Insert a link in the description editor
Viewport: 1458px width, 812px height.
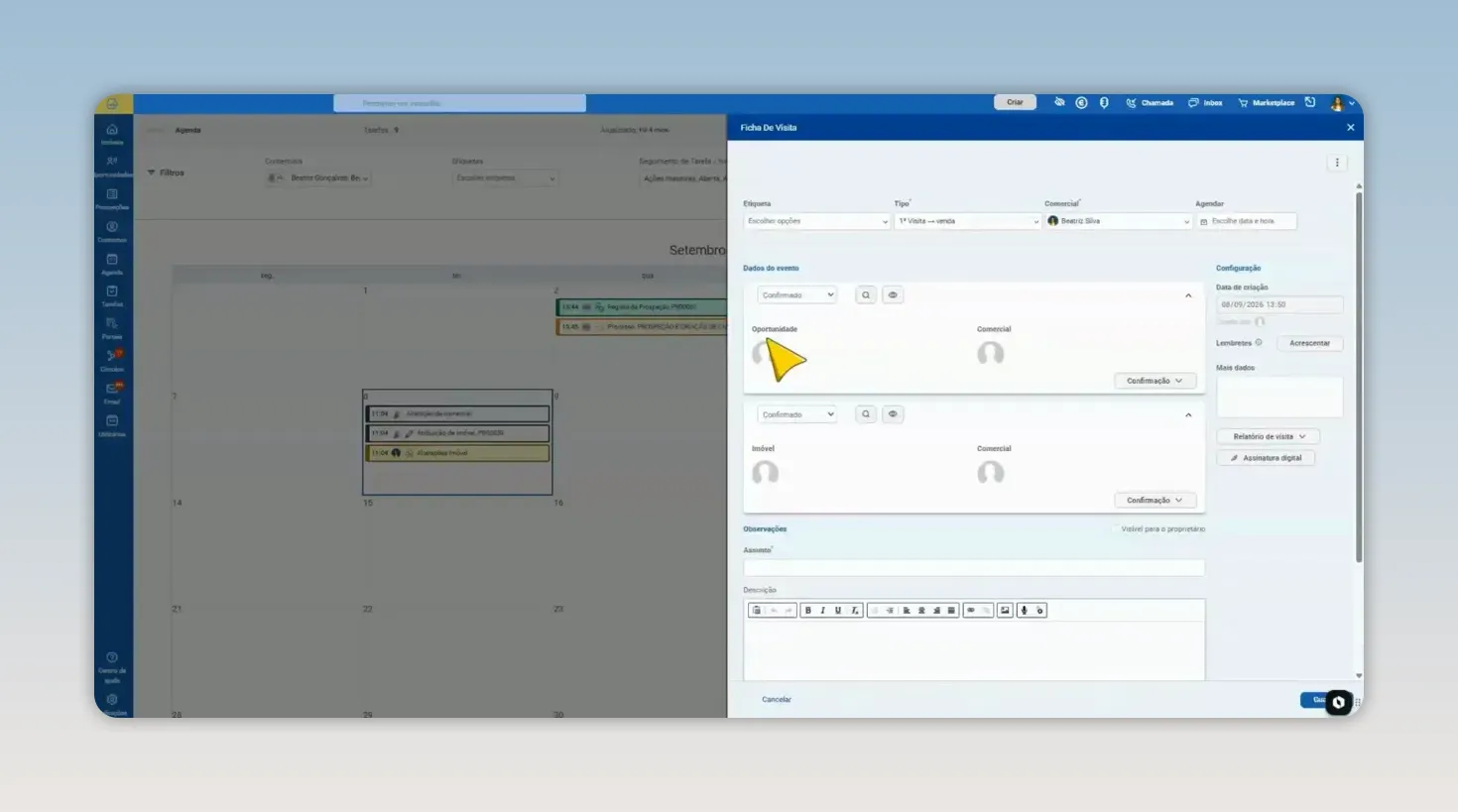pos(971,611)
